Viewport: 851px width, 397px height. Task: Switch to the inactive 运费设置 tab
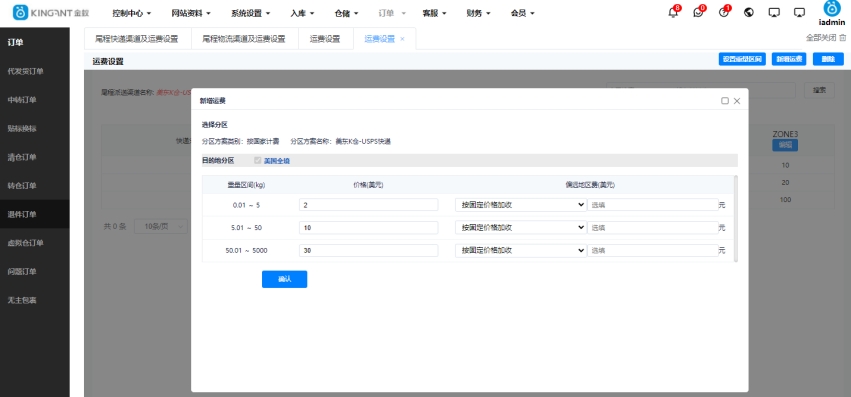tap(325, 39)
